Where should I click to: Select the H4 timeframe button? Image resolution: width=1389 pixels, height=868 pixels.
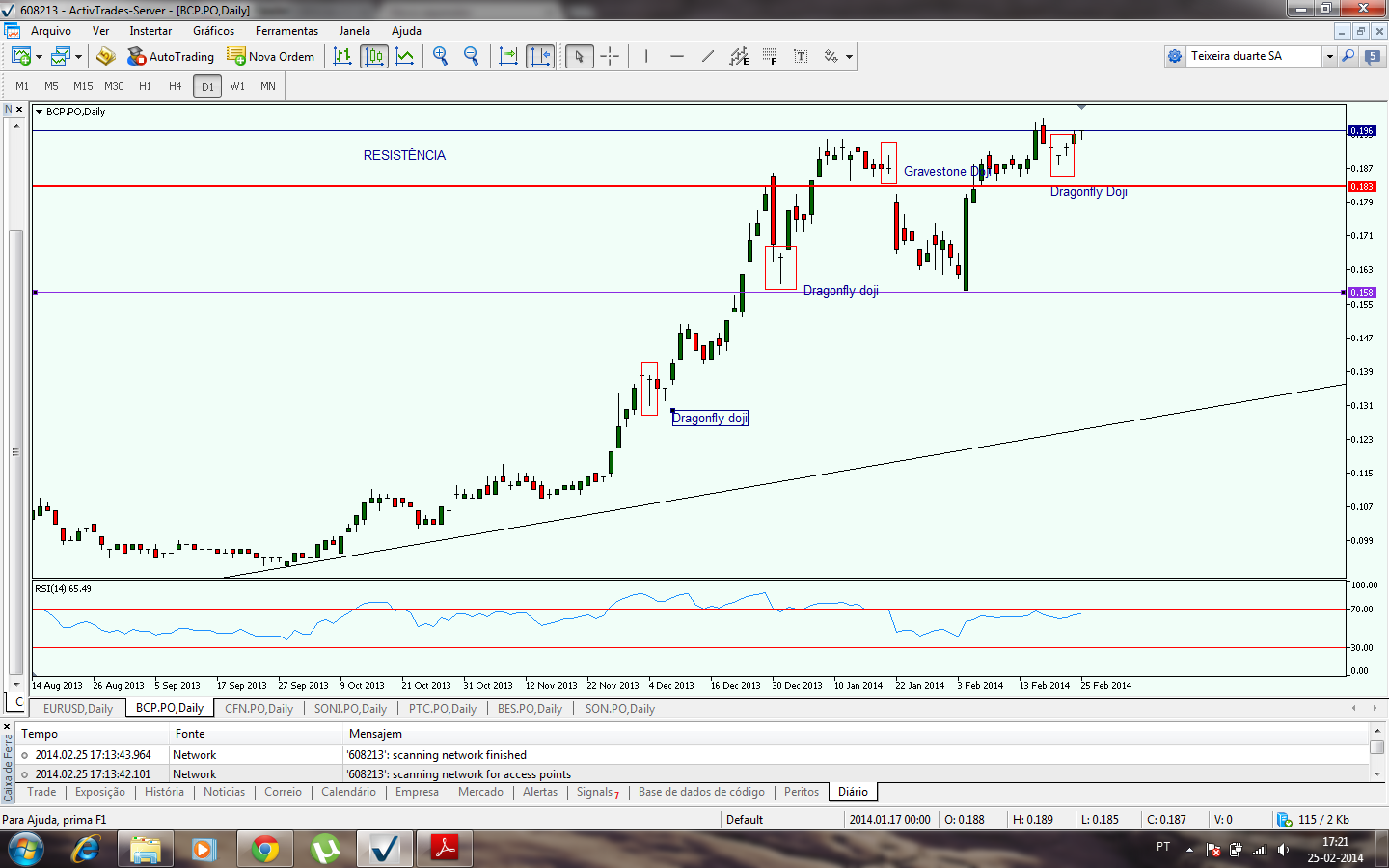click(x=175, y=86)
